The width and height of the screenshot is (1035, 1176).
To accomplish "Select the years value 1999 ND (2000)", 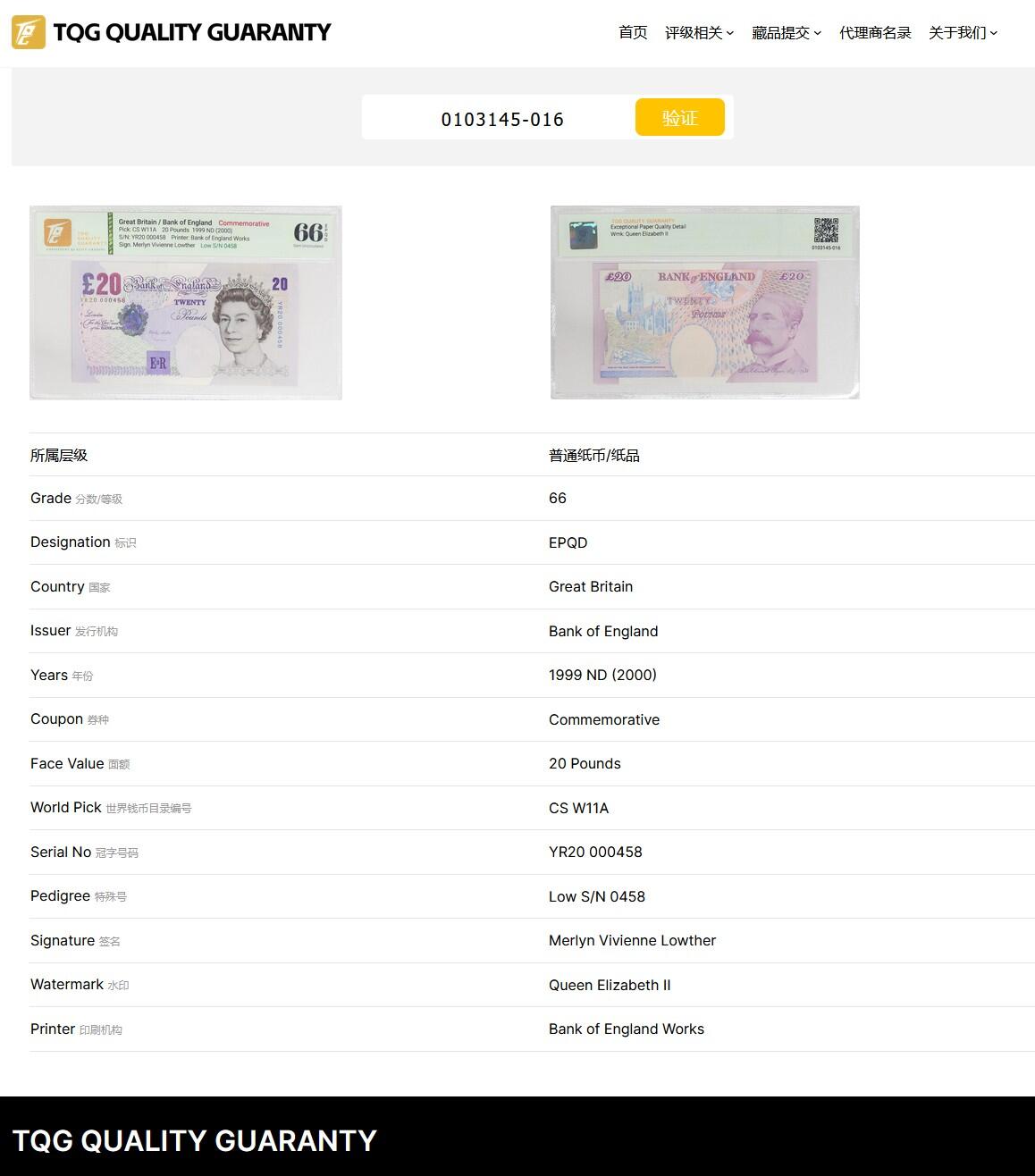I will (x=602, y=676).
